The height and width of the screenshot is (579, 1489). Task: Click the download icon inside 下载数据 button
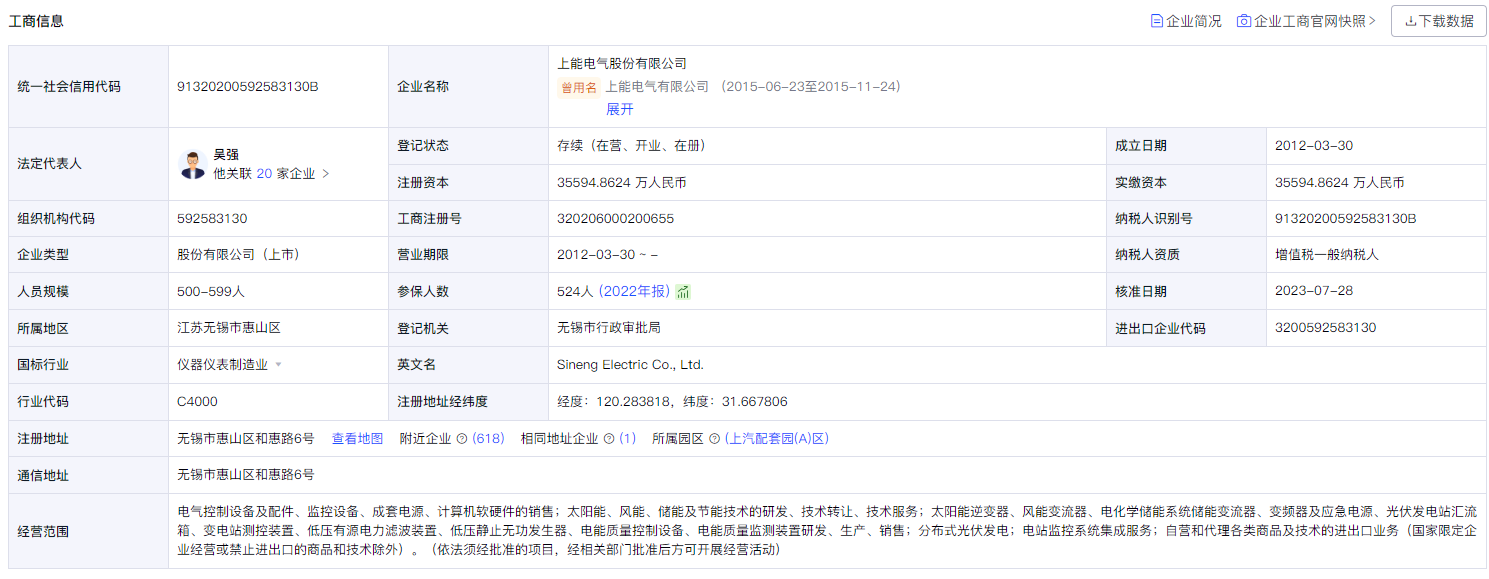click(1409, 20)
